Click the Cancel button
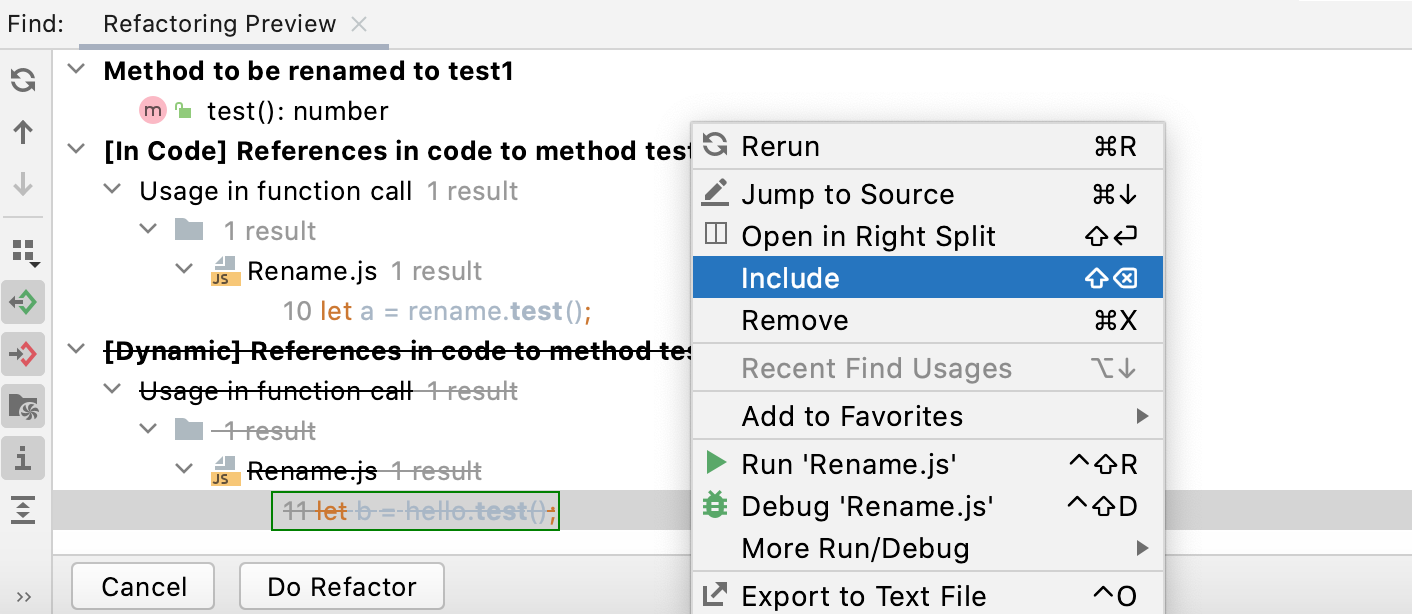 [x=142, y=586]
